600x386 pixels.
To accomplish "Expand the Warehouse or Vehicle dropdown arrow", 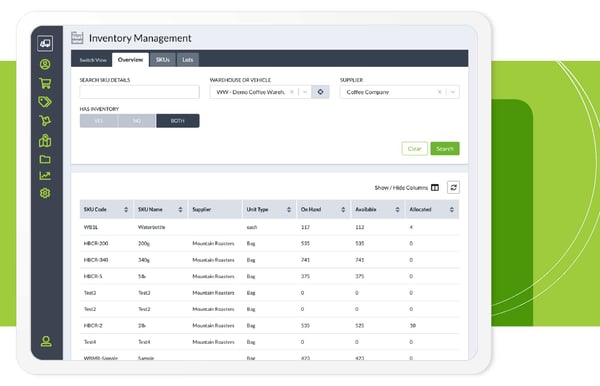I will 305,92.
